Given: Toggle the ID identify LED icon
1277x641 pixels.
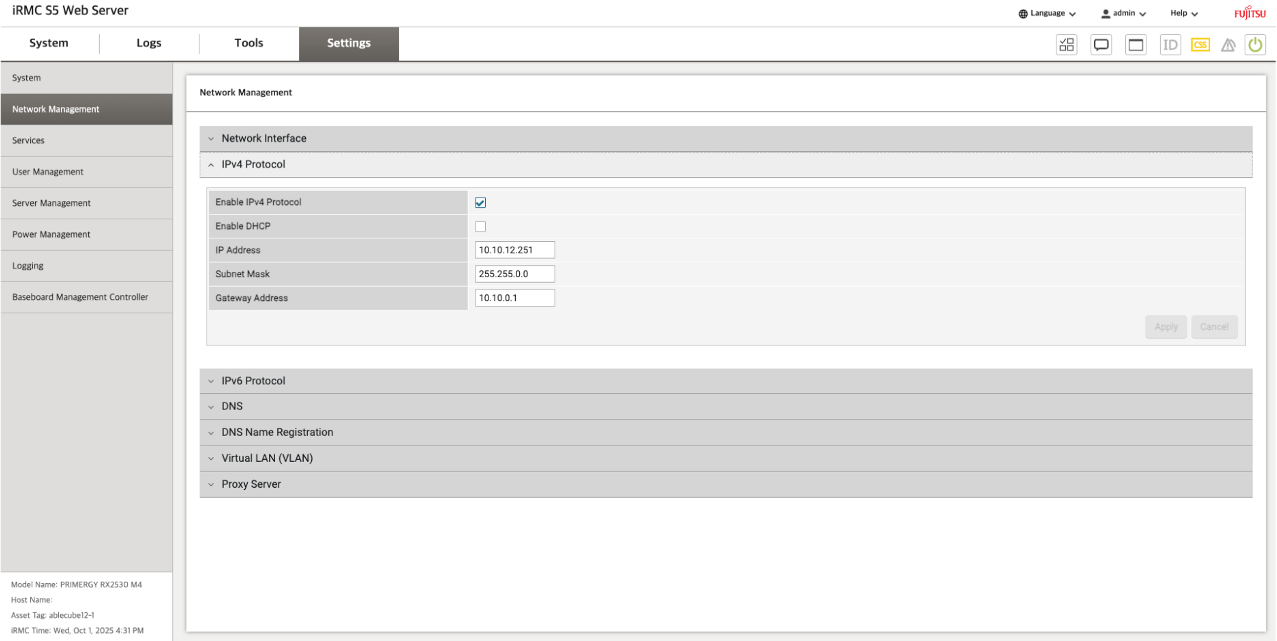Looking at the screenshot, I should click(1170, 44).
